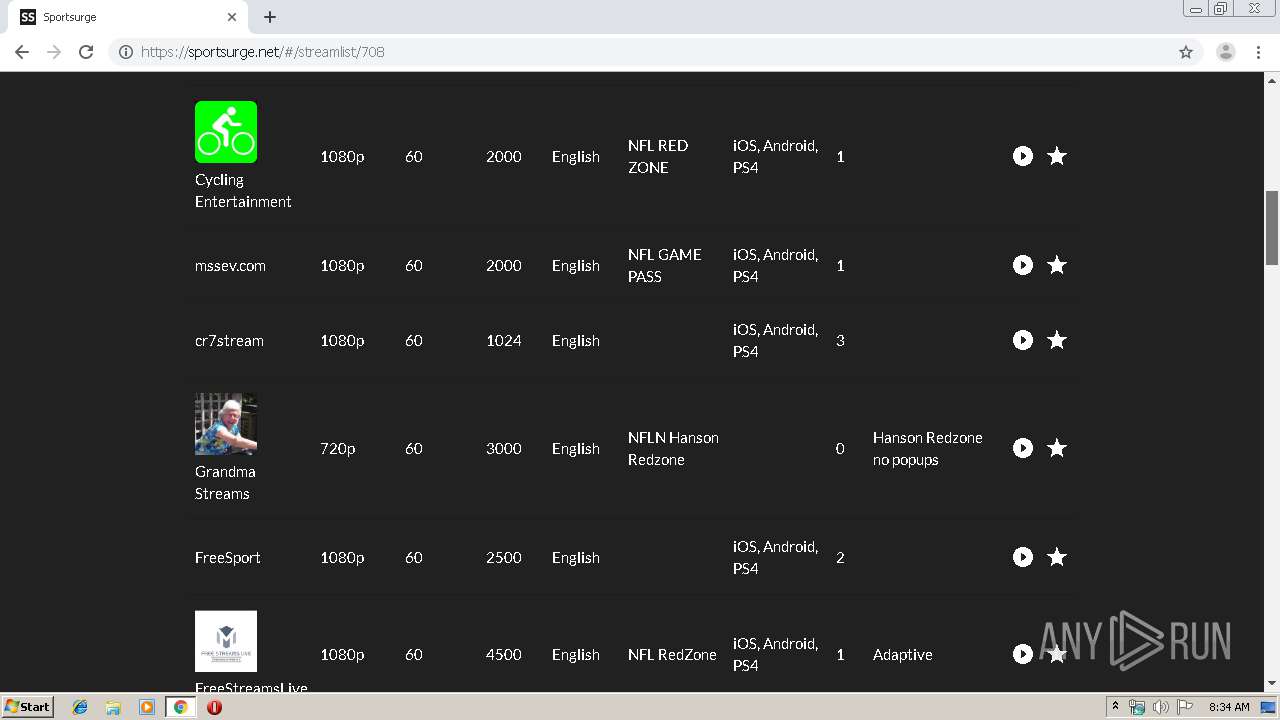Click the page vertical scrollbar thumb
1280x720 pixels.
1272,227
